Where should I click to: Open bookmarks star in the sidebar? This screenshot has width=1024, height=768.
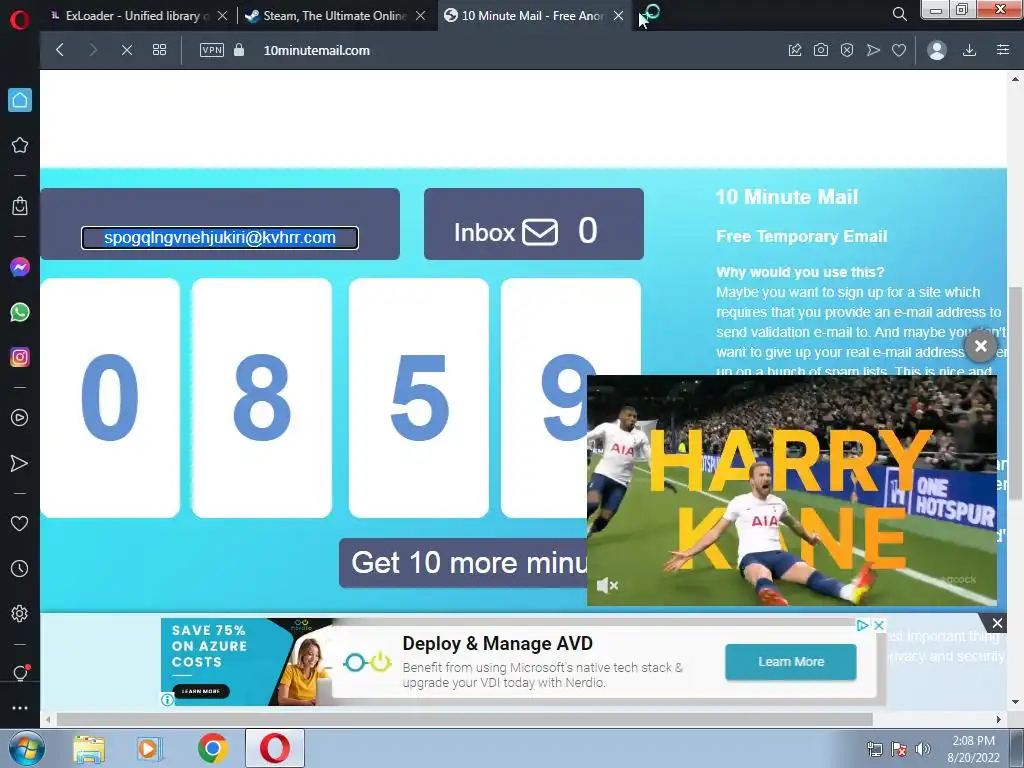(x=20, y=145)
